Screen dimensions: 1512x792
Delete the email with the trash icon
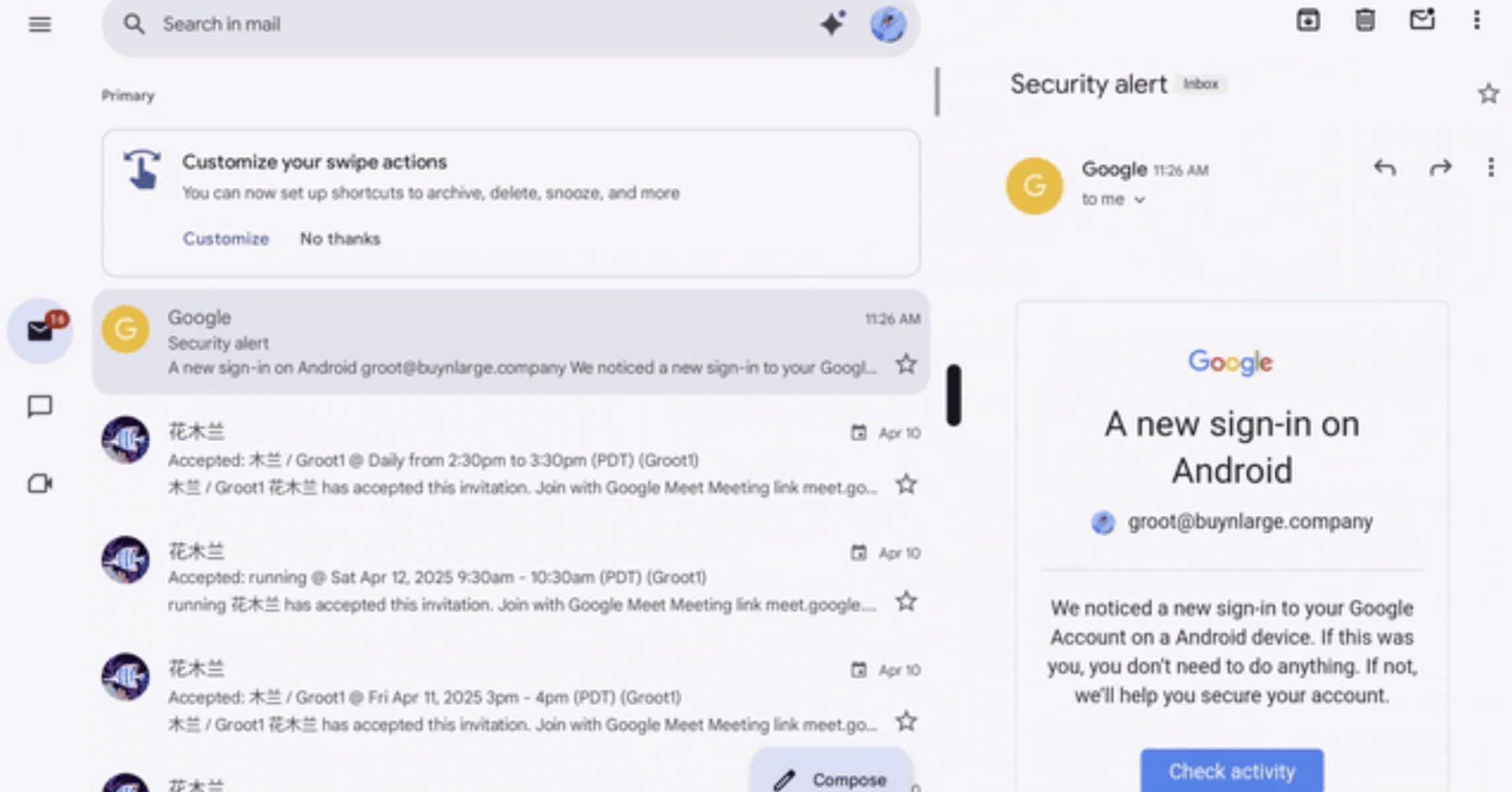(1365, 20)
